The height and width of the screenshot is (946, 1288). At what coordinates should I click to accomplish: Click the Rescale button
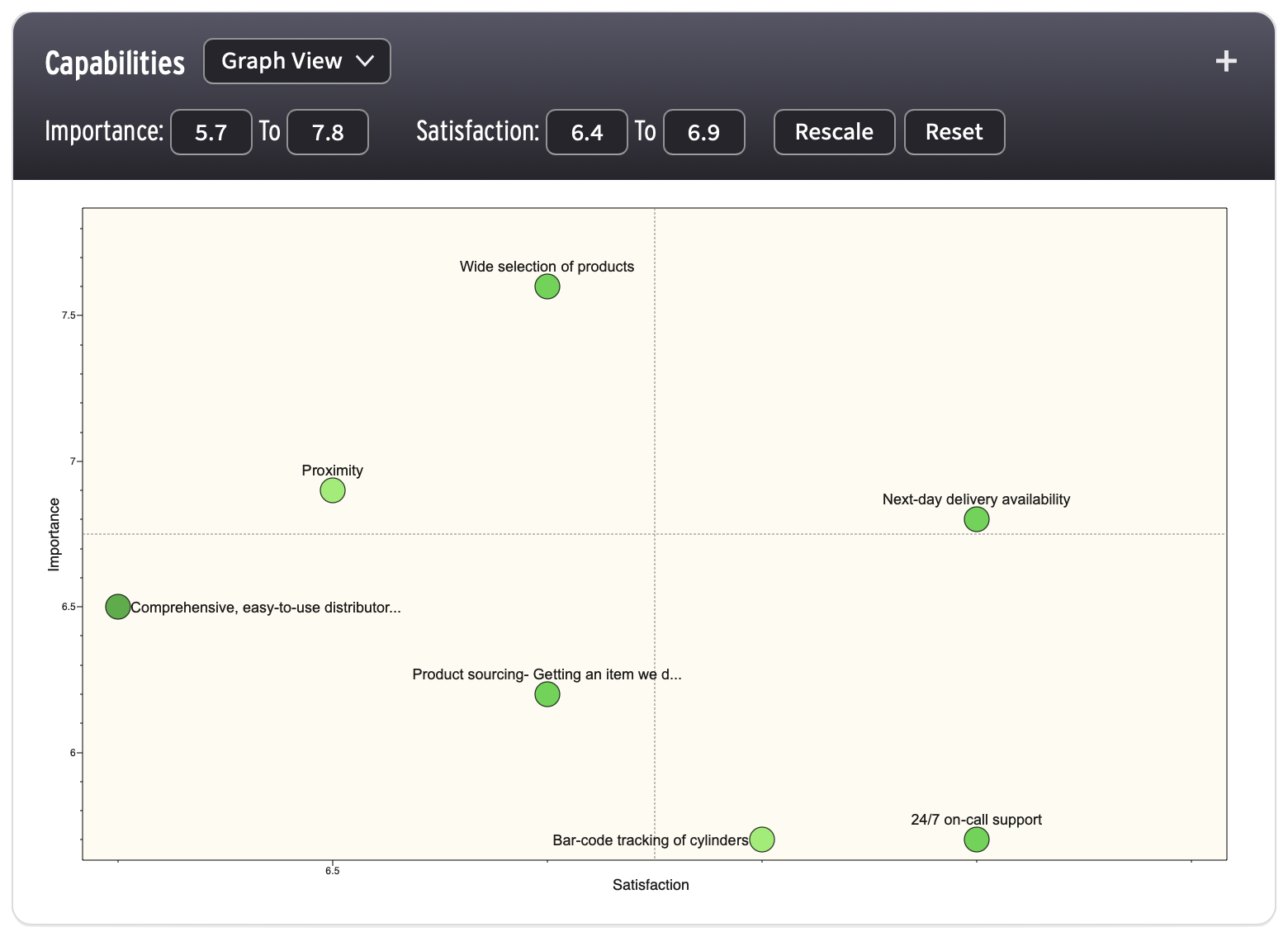click(x=834, y=132)
